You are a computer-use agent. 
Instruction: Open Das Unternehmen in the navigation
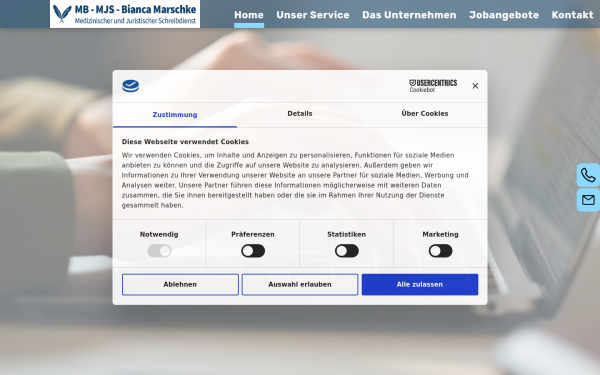click(409, 15)
